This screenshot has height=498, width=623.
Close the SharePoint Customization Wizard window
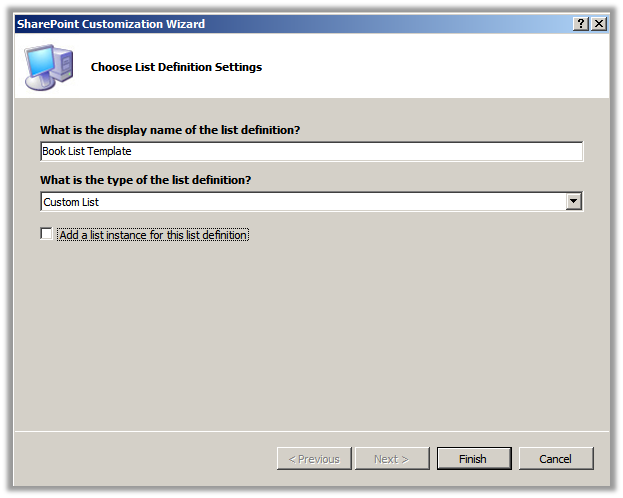pos(599,24)
